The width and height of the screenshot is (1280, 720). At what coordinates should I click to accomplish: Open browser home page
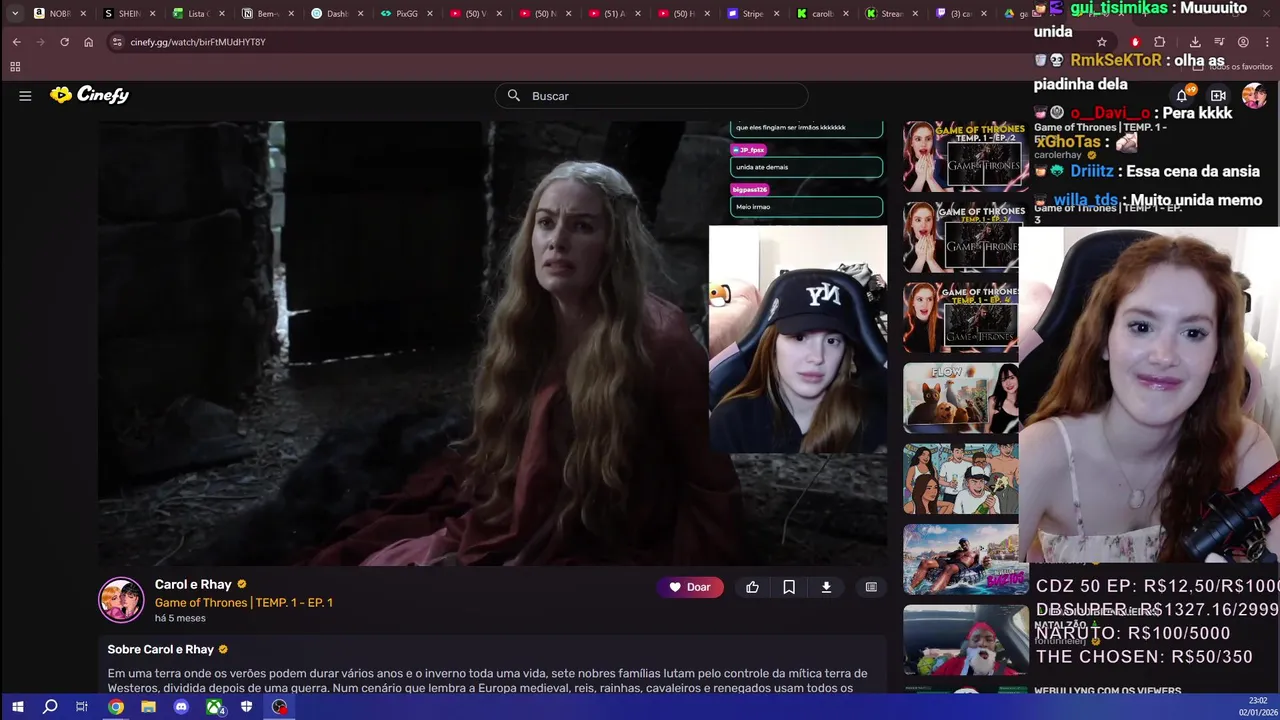[x=88, y=42]
